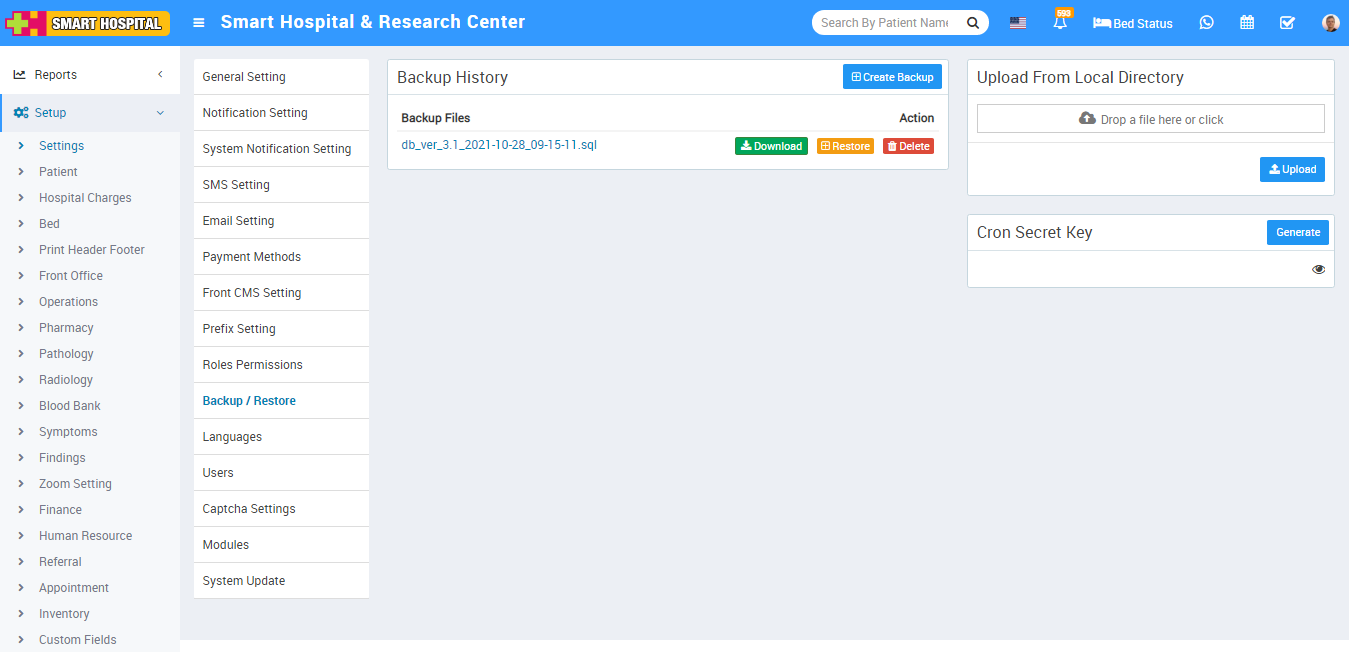Open the notifications bell icon

click(1060, 22)
